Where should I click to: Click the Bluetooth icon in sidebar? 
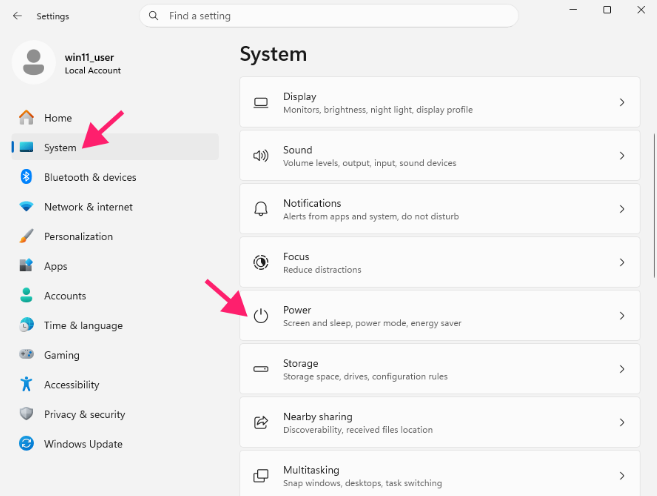tap(26, 177)
